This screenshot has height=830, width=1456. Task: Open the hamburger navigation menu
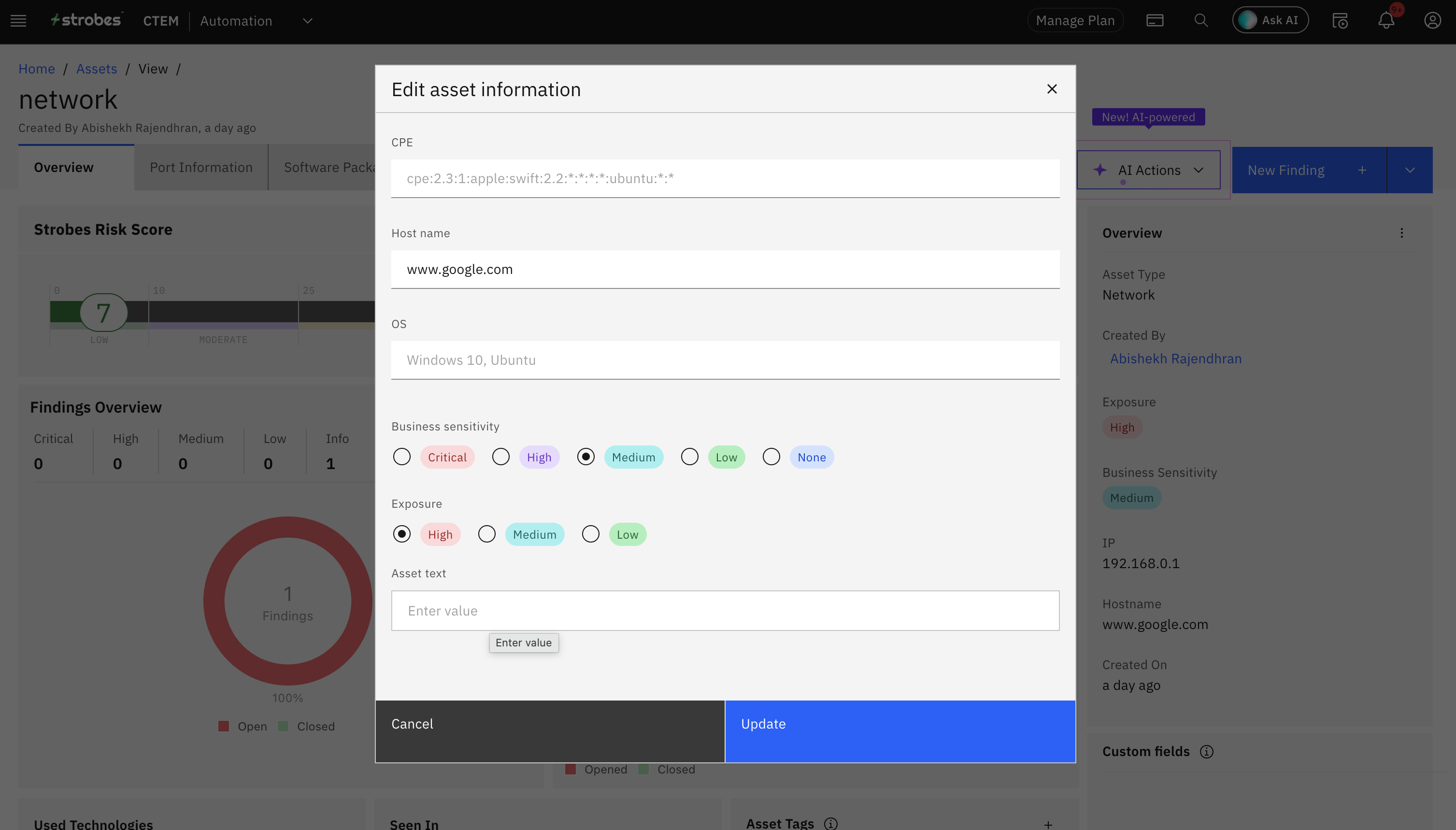[18, 21]
